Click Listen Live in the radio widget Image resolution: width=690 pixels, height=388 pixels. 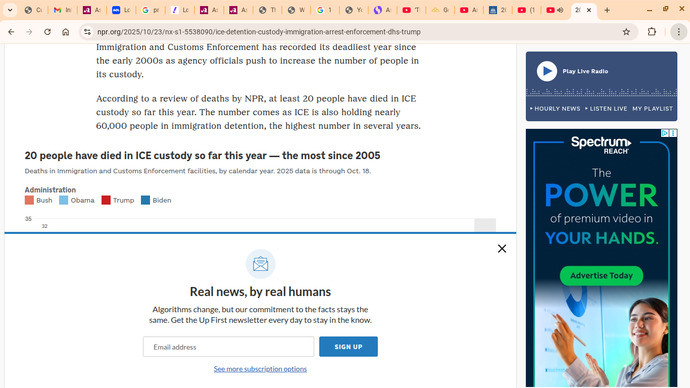coord(606,109)
